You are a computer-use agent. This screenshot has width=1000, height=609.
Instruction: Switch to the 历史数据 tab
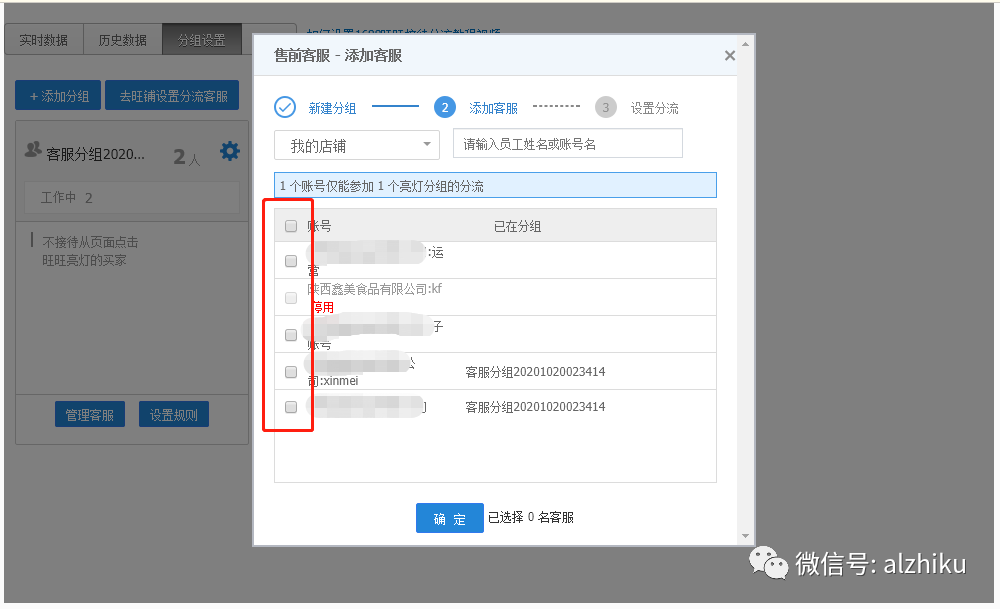[122, 40]
